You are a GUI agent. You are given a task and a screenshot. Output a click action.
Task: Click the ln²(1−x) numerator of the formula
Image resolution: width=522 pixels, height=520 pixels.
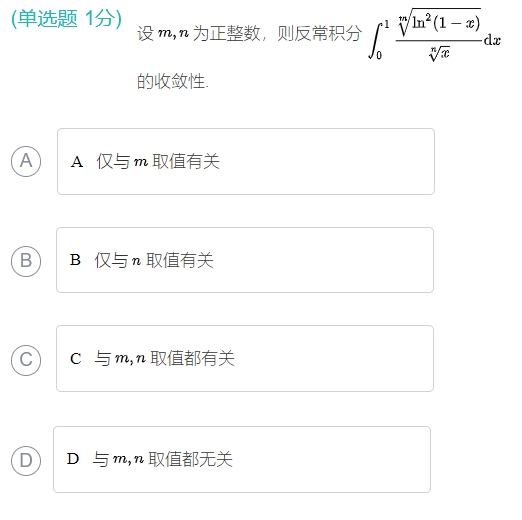click(x=439, y=22)
